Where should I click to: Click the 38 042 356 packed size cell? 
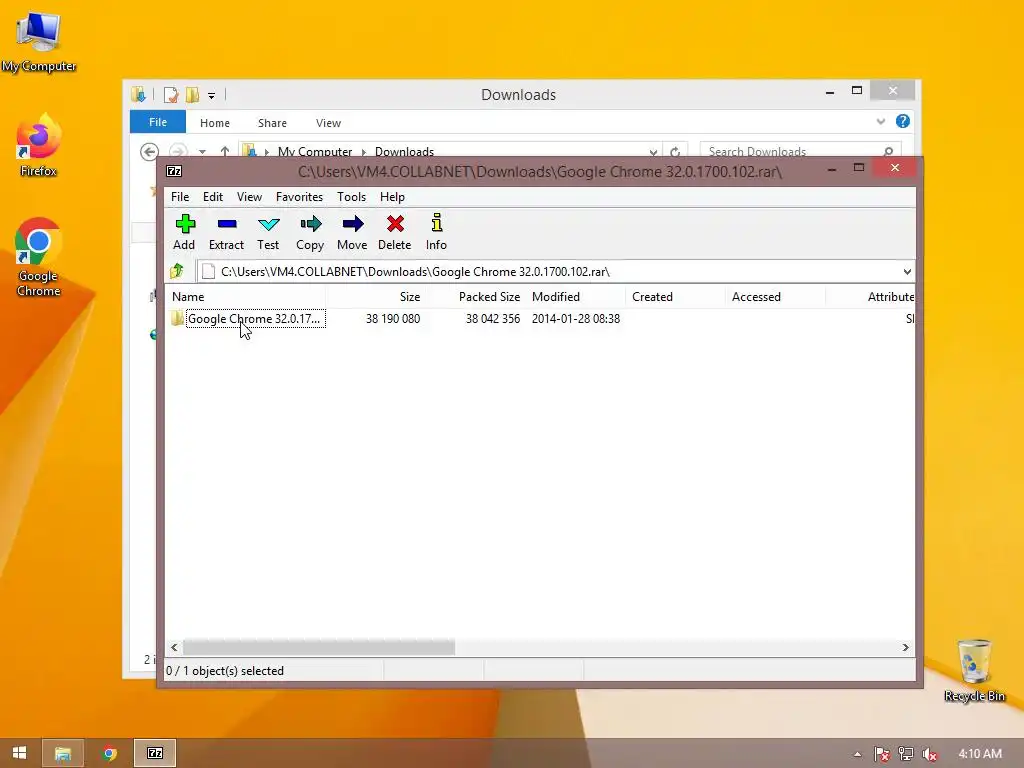click(x=492, y=319)
